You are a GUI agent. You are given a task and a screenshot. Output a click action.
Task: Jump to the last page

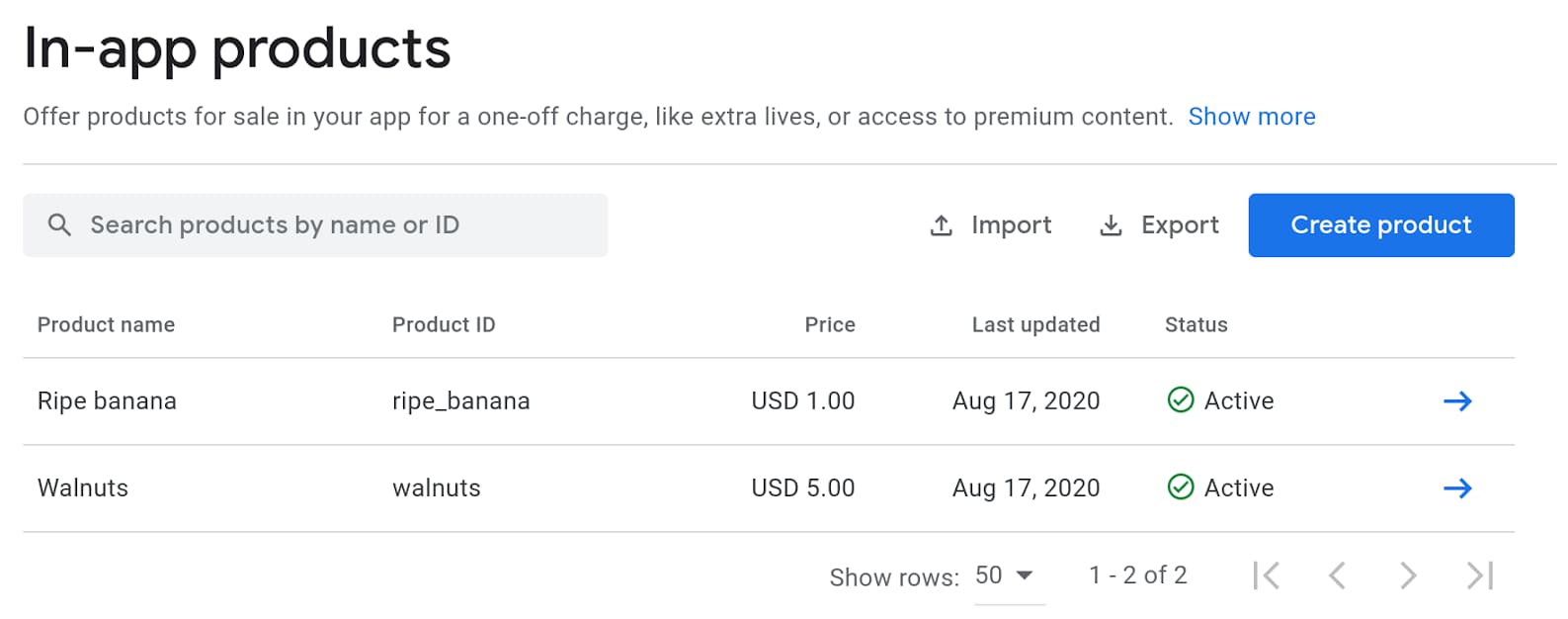click(1477, 575)
